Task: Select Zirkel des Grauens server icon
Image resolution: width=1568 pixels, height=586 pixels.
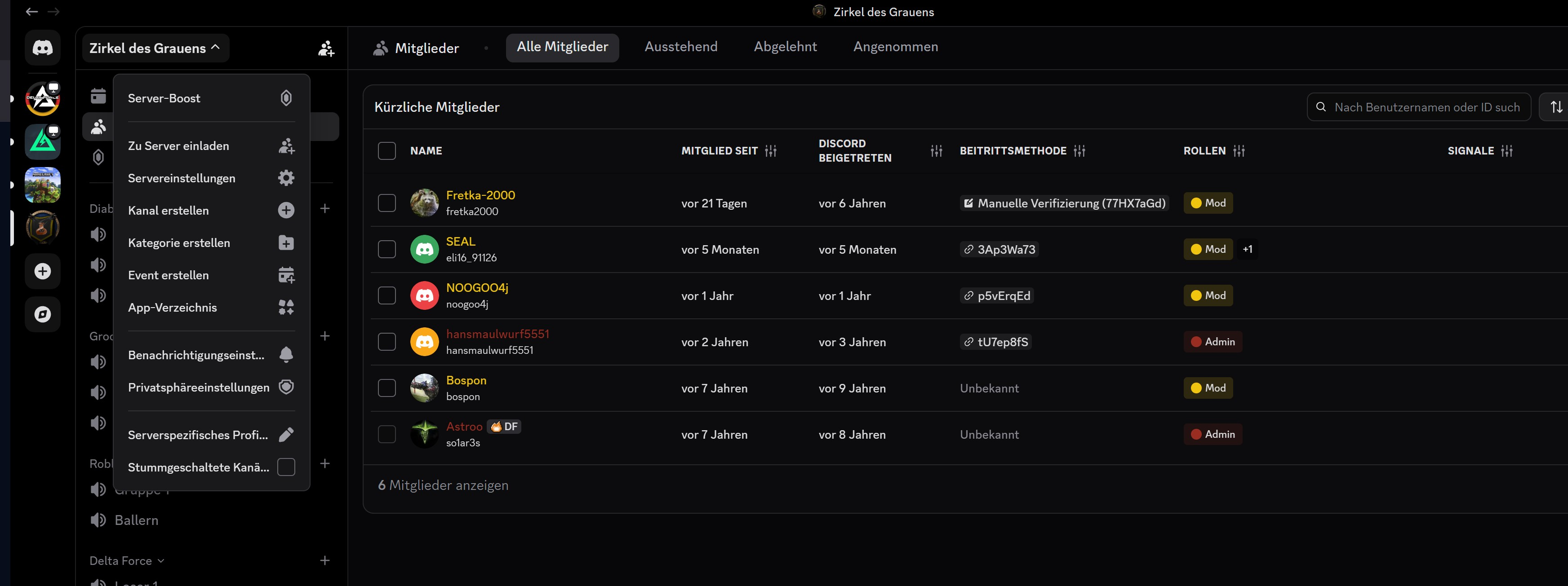Action: click(43, 227)
